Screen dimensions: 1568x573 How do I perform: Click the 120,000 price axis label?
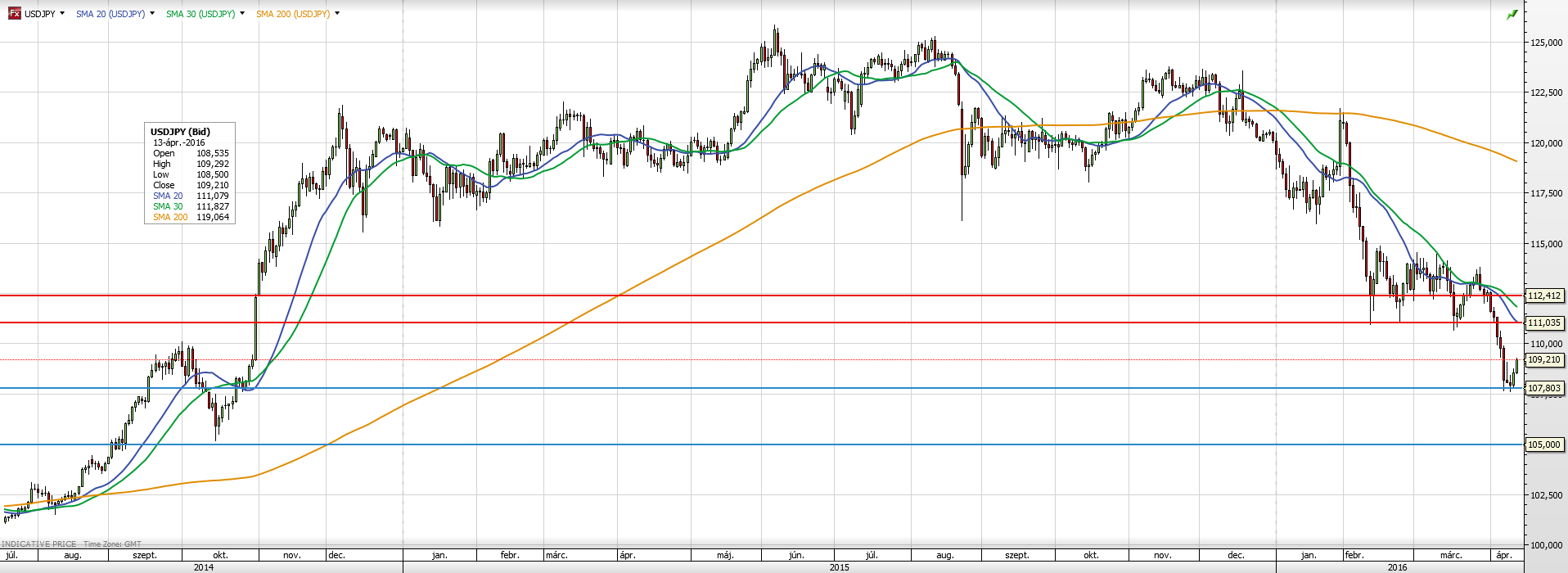tap(1546, 143)
